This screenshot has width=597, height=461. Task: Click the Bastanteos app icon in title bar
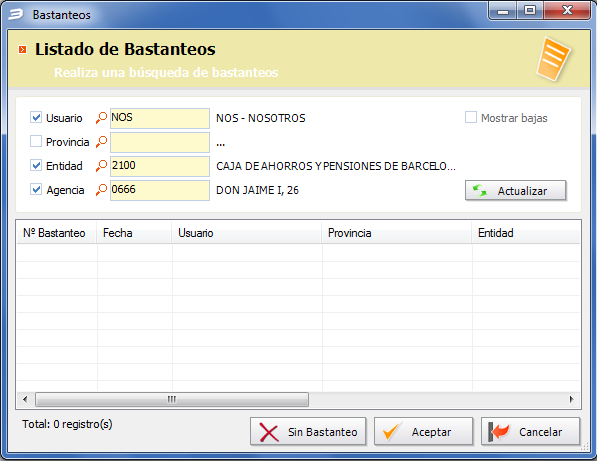point(16,14)
